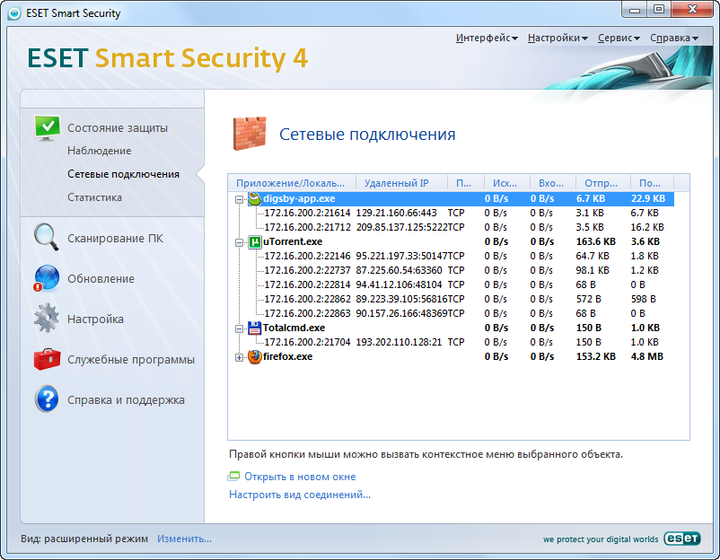Click the Открыть в новом окне link
Viewport: 720px width, 560px height.
coord(300,476)
